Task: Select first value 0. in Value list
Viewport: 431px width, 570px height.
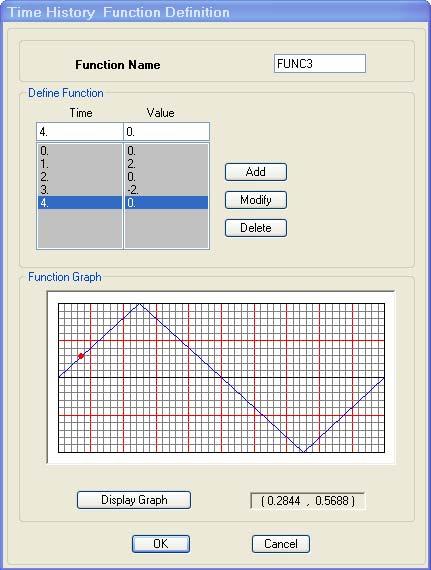Action: [x=166, y=151]
